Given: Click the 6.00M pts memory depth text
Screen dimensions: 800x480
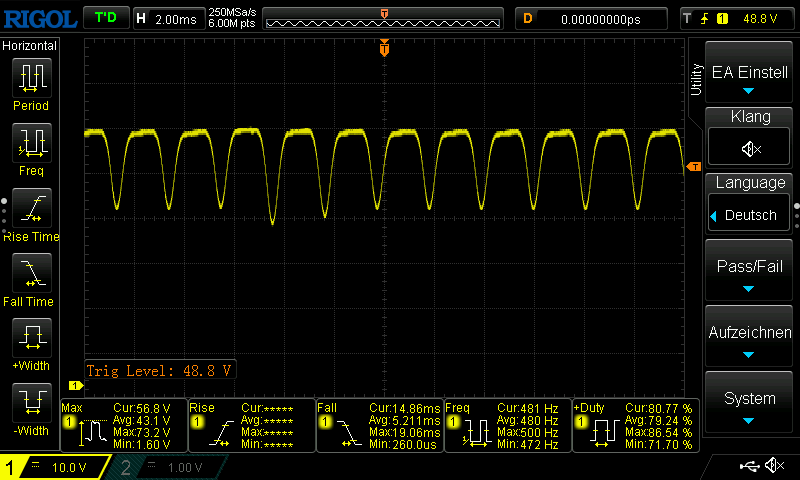Looking at the screenshot, I should tap(232, 23).
